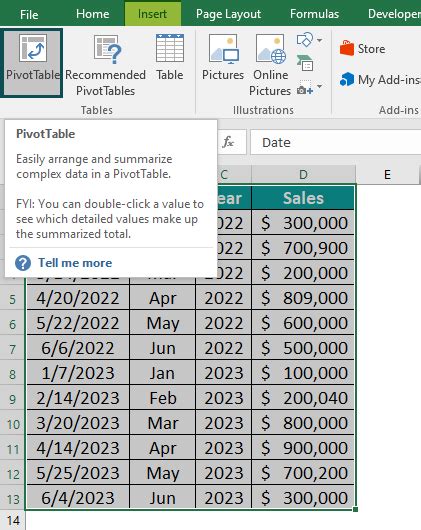Select column D header

pos(303,174)
